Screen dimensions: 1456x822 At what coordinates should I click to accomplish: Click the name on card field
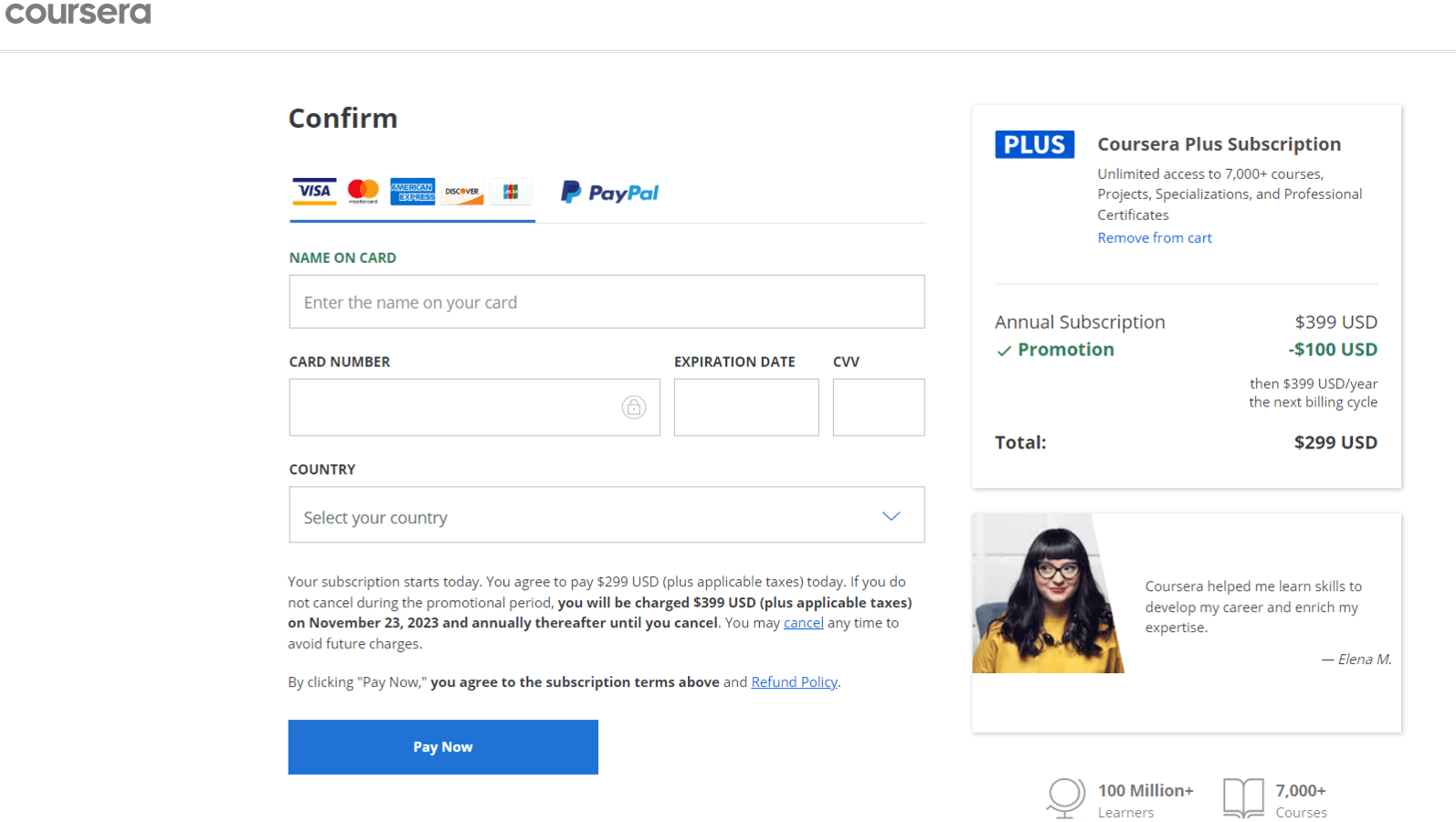607,301
